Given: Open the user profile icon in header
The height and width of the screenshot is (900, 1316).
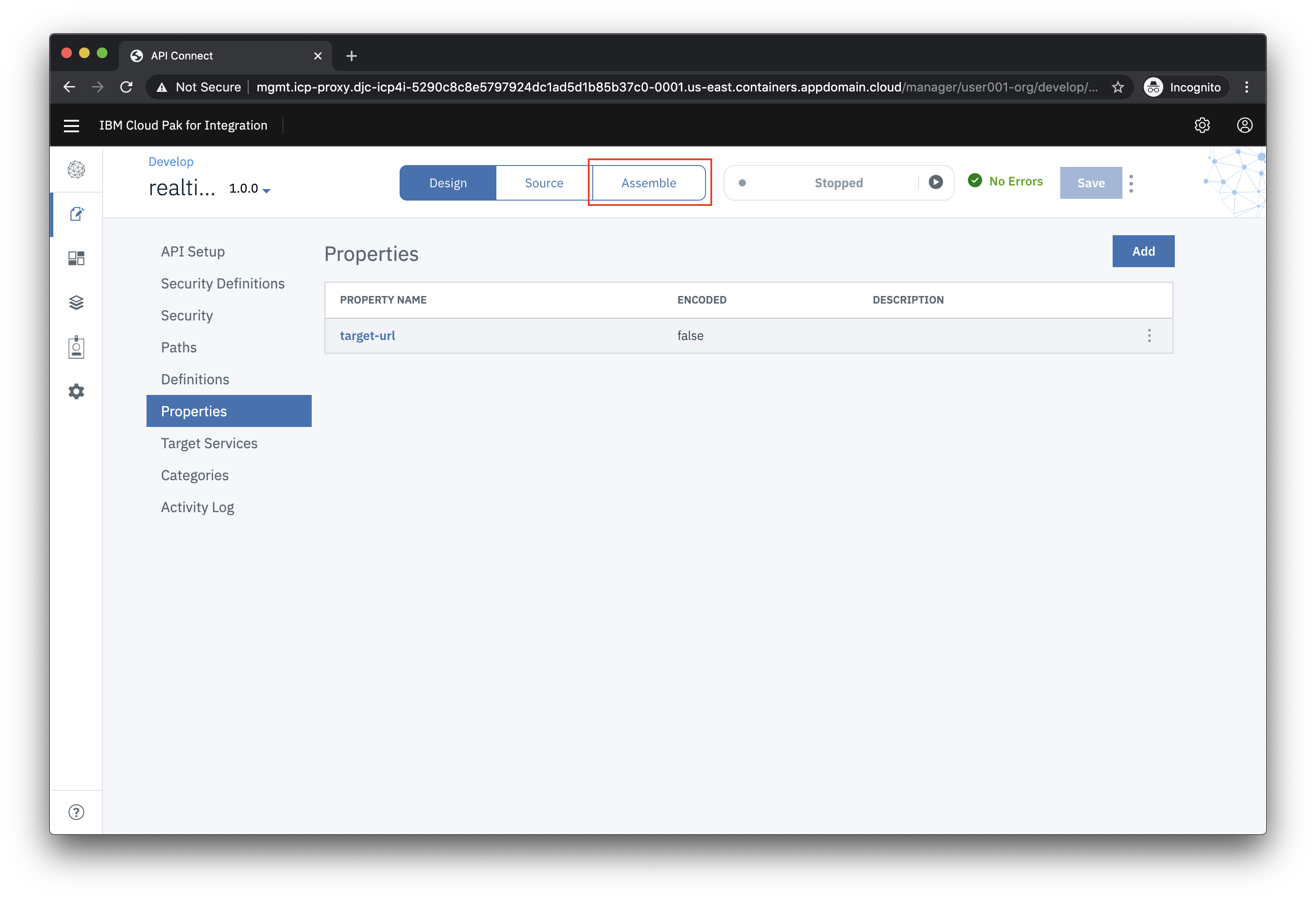Looking at the screenshot, I should click(1244, 125).
